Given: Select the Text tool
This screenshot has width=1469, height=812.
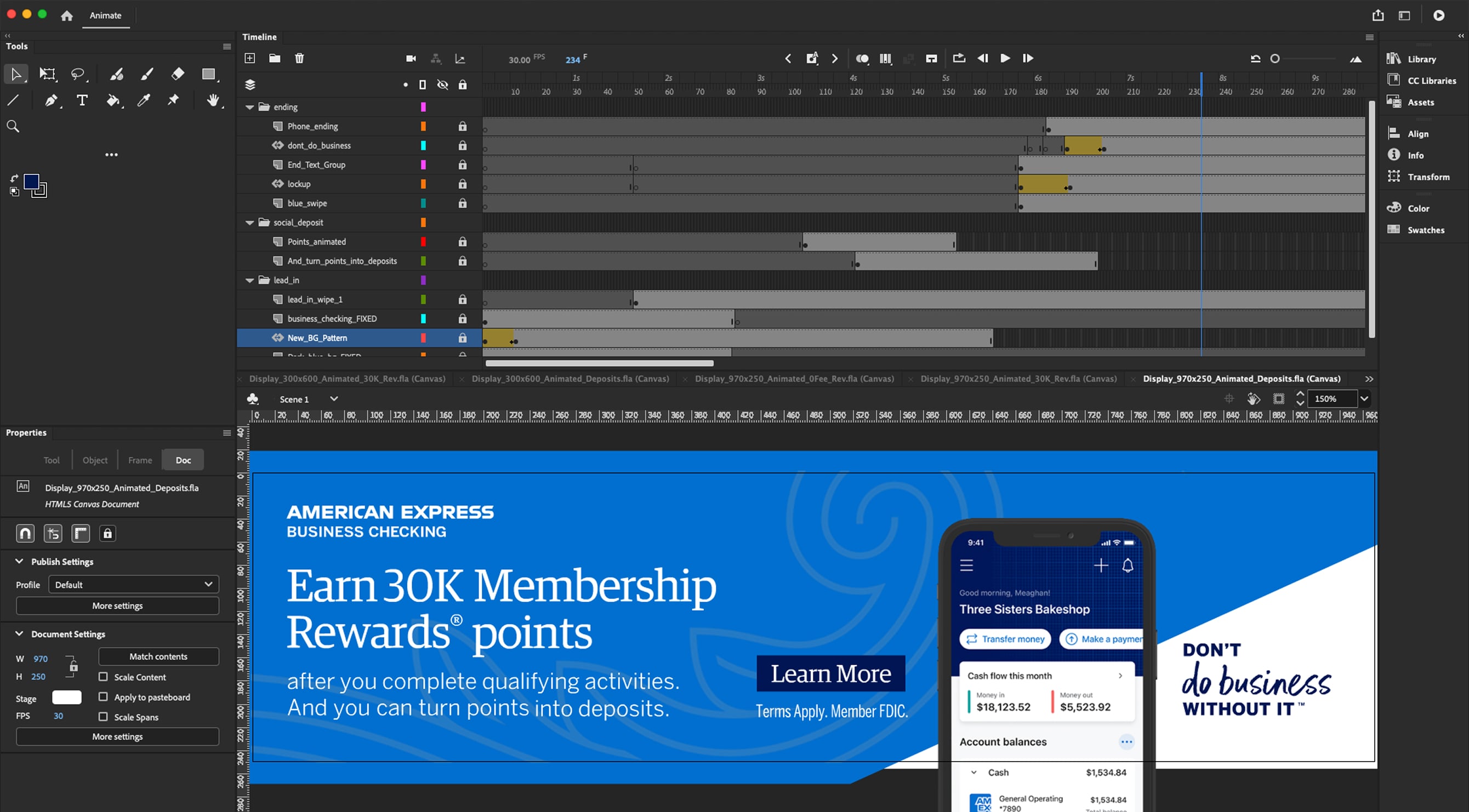Looking at the screenshot, I should 82,101.
